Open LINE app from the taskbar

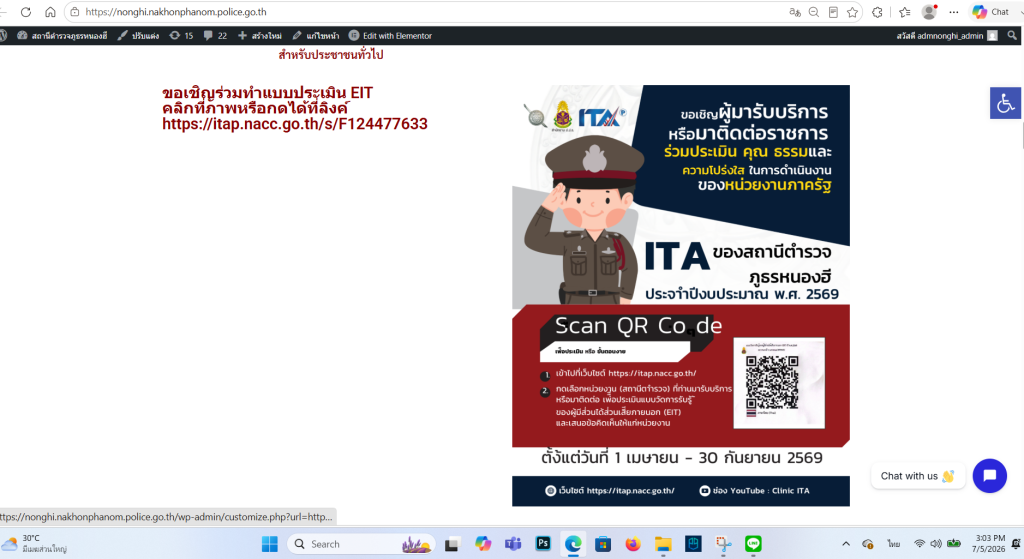coord(753,543)
